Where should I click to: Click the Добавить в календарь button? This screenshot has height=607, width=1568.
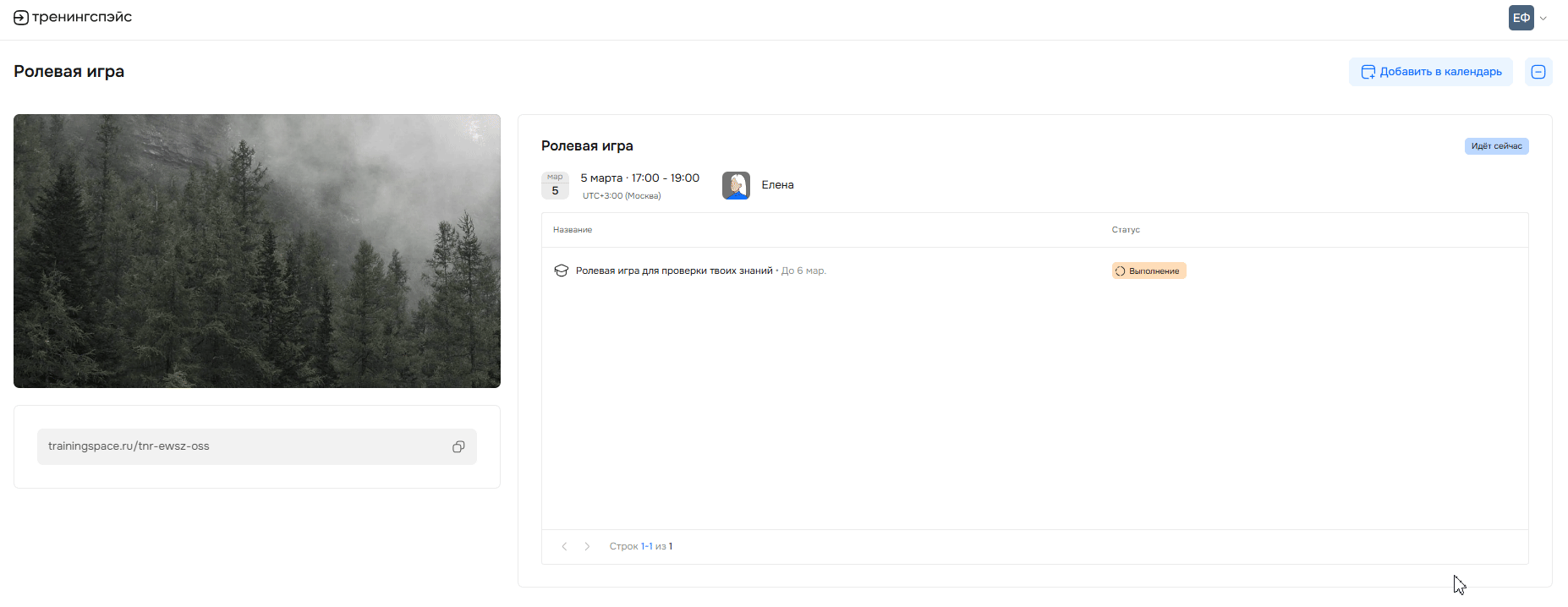click(x=1431, y=72)
